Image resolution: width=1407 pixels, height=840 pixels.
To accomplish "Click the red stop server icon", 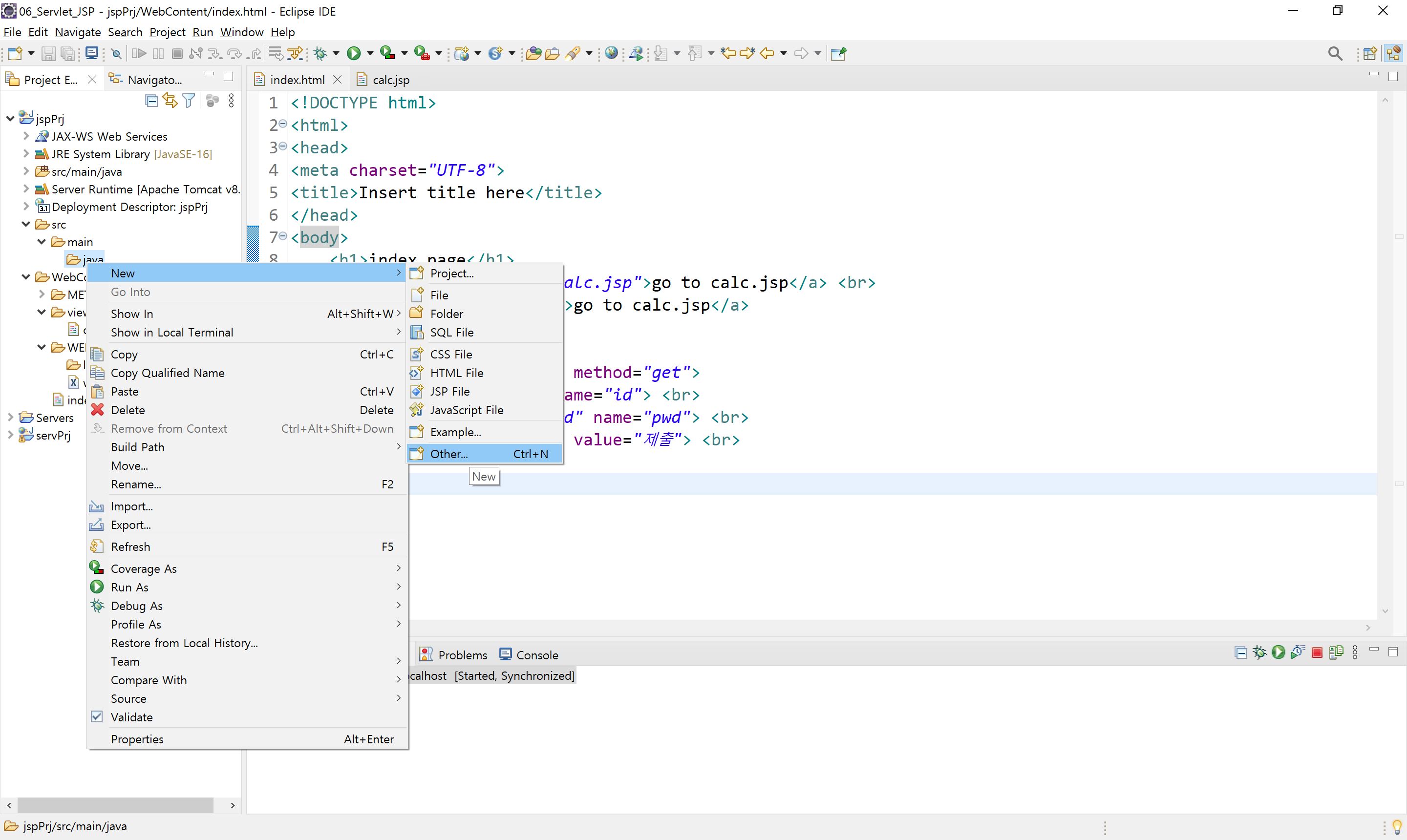I will (1317, 652).
